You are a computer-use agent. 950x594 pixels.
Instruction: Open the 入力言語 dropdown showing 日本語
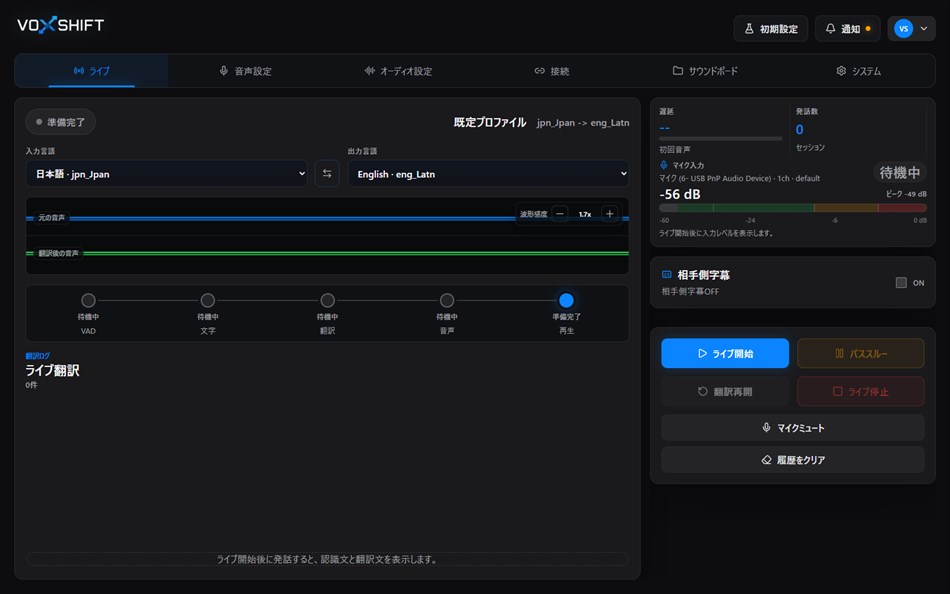point(167,174)
